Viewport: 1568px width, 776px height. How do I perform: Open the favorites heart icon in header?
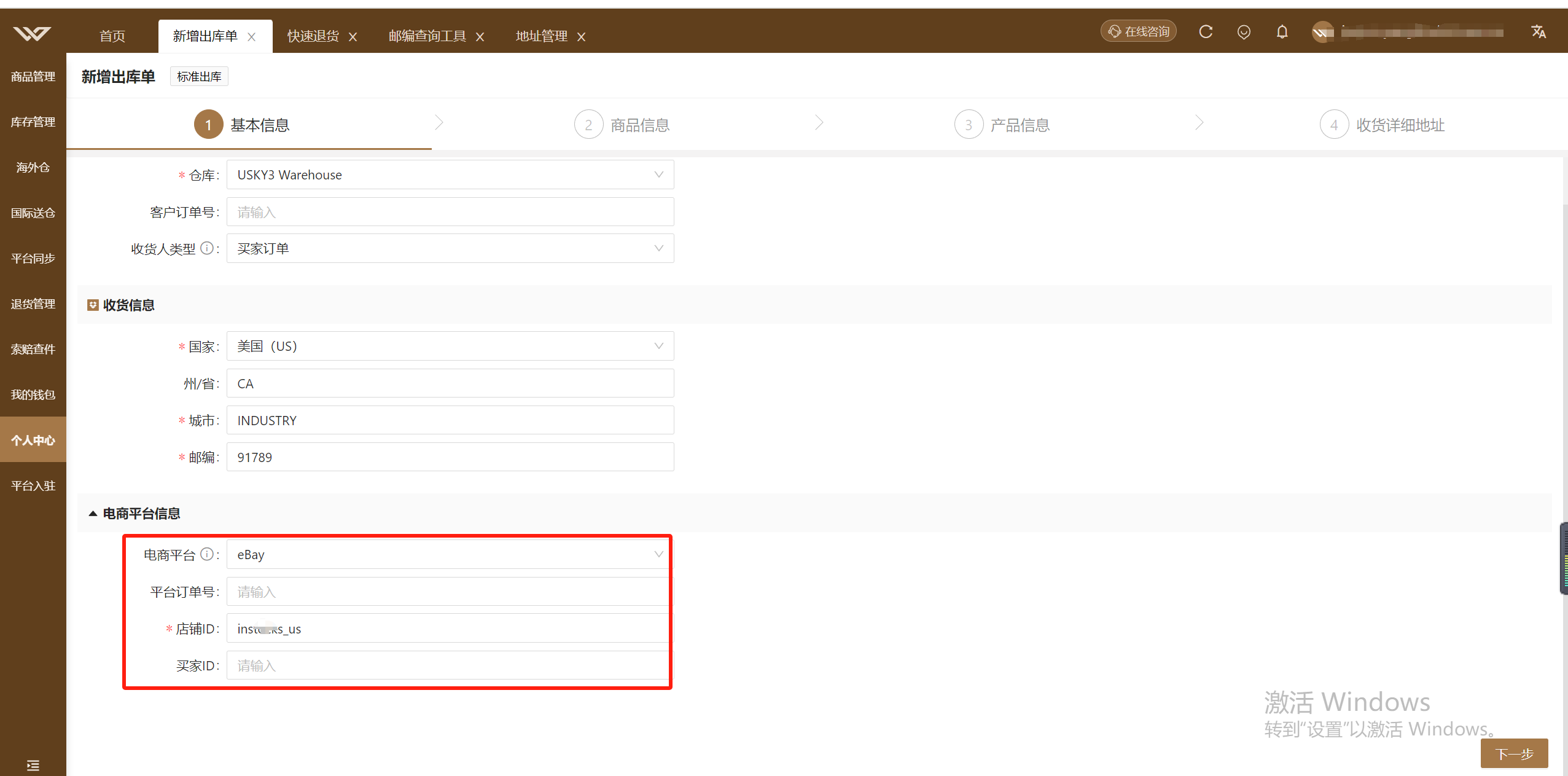coord(1244,31)
